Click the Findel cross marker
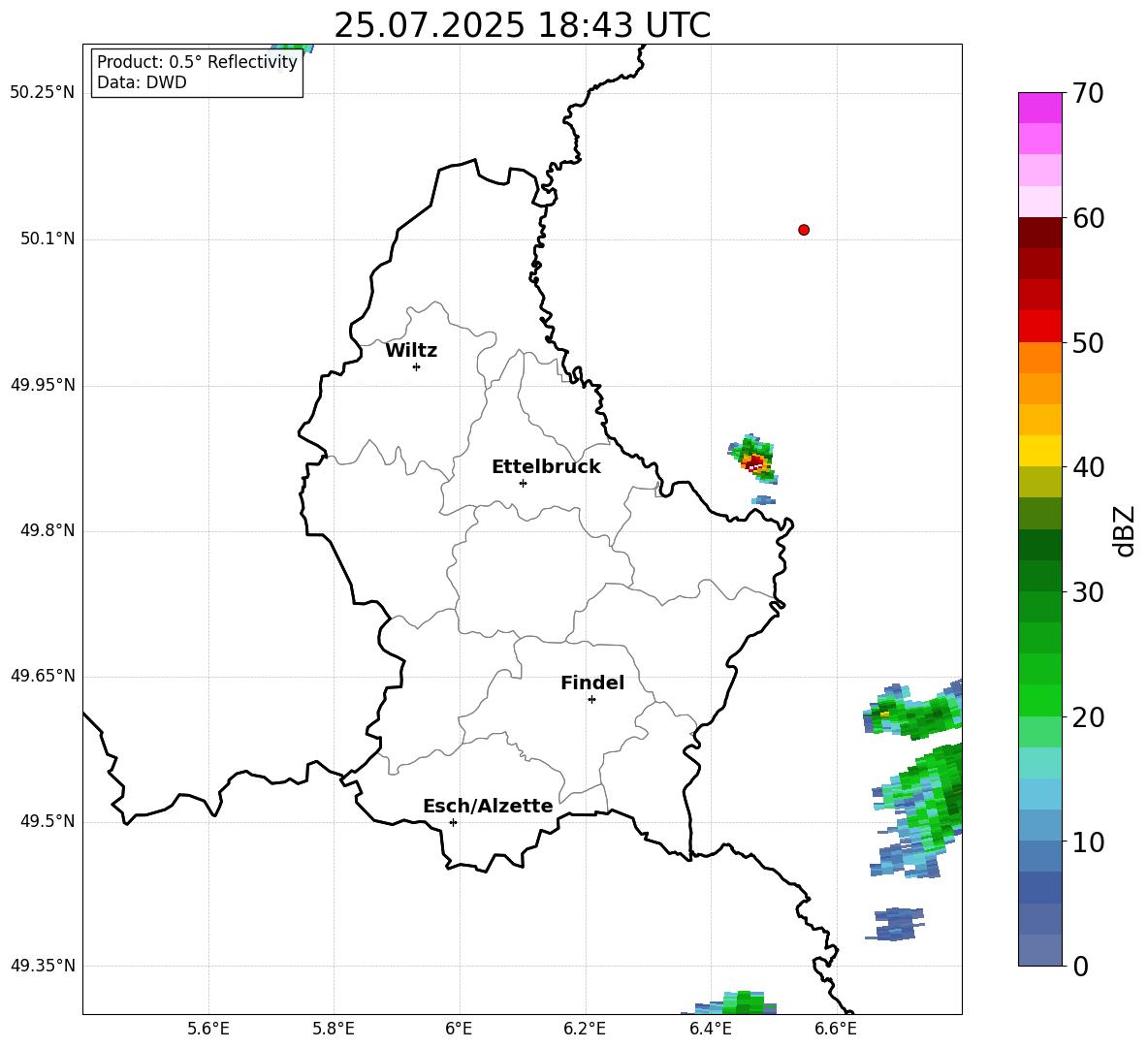 click(591, 700)
